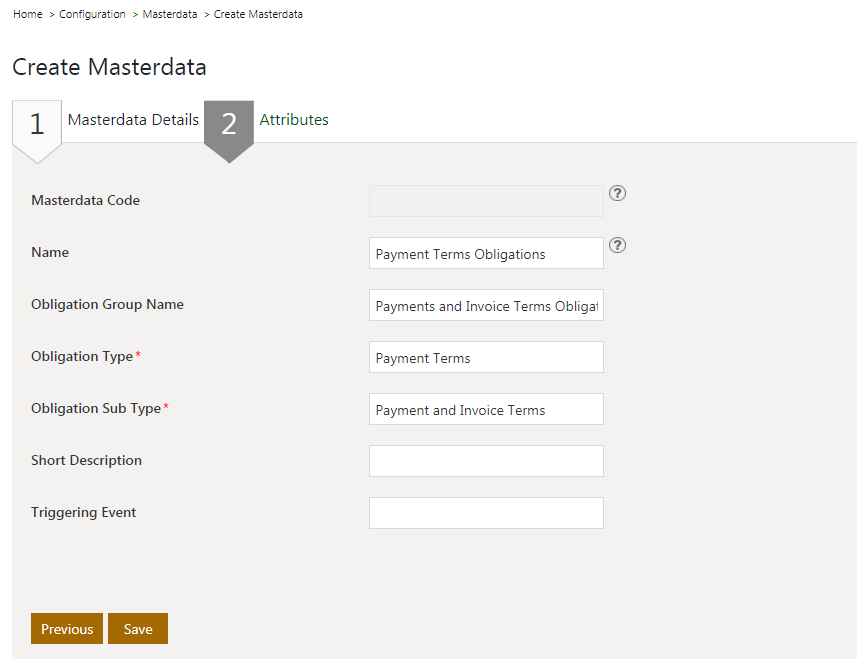Click the help icon next to Name field
The width and height of the screenshot is (857, 659).
point(617,245)
